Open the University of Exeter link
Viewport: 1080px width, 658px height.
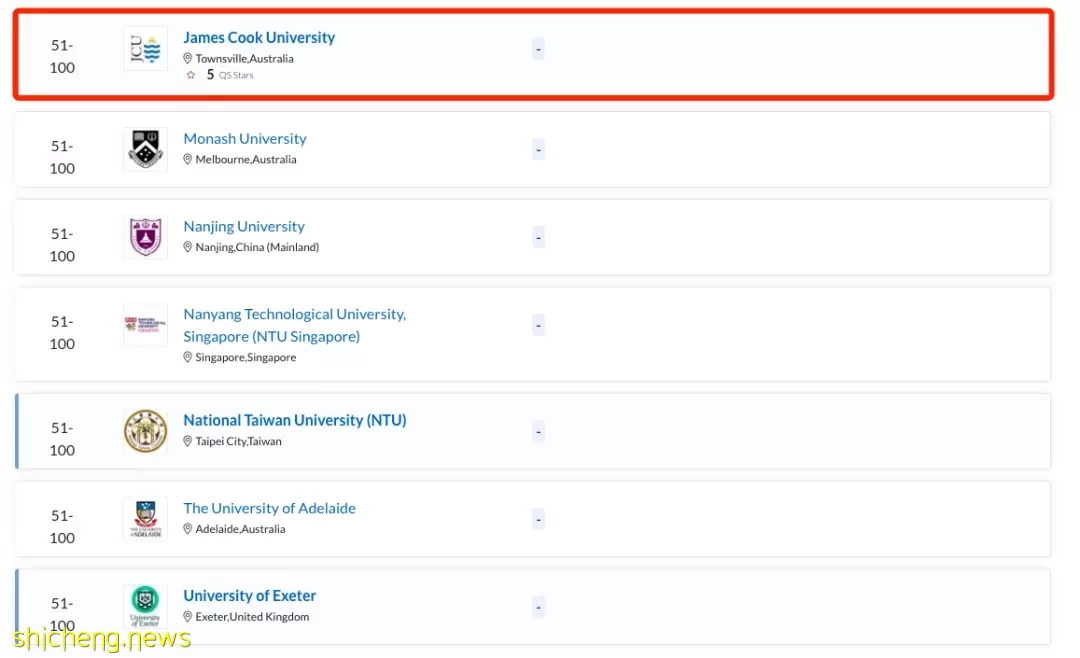pos(249,595)
